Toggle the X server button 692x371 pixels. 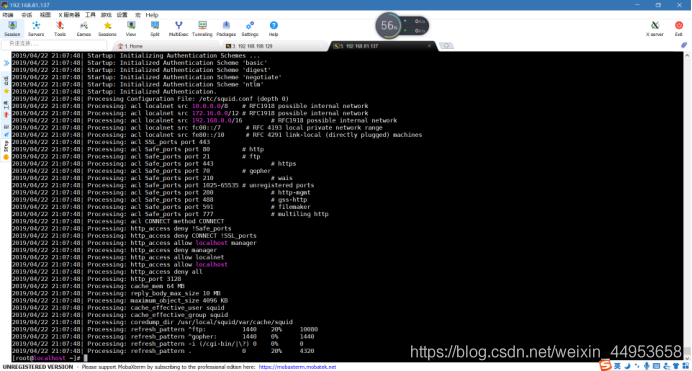pyautogui.click(x=655, y=29)
